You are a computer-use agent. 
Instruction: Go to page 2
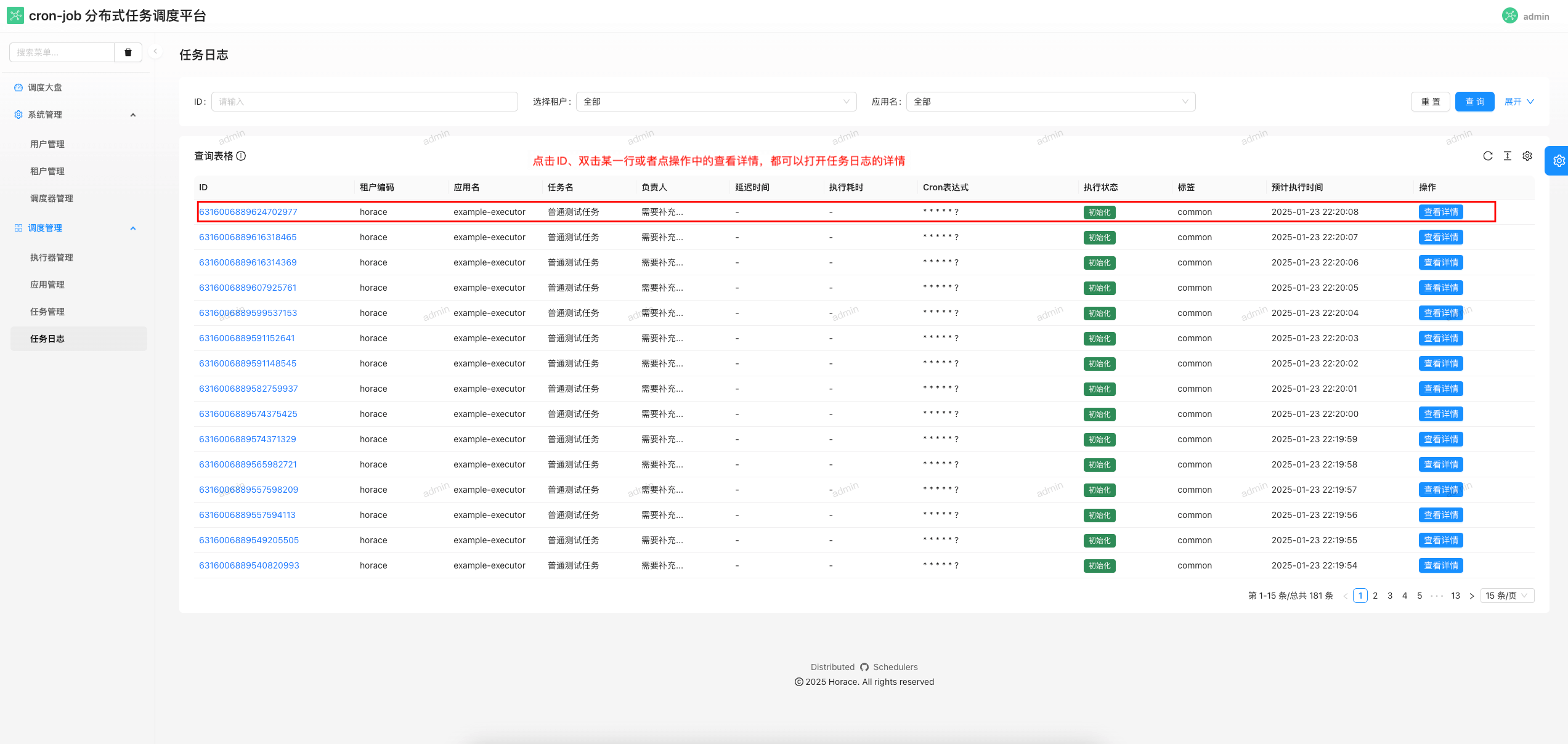click(x=1375, y=596)
